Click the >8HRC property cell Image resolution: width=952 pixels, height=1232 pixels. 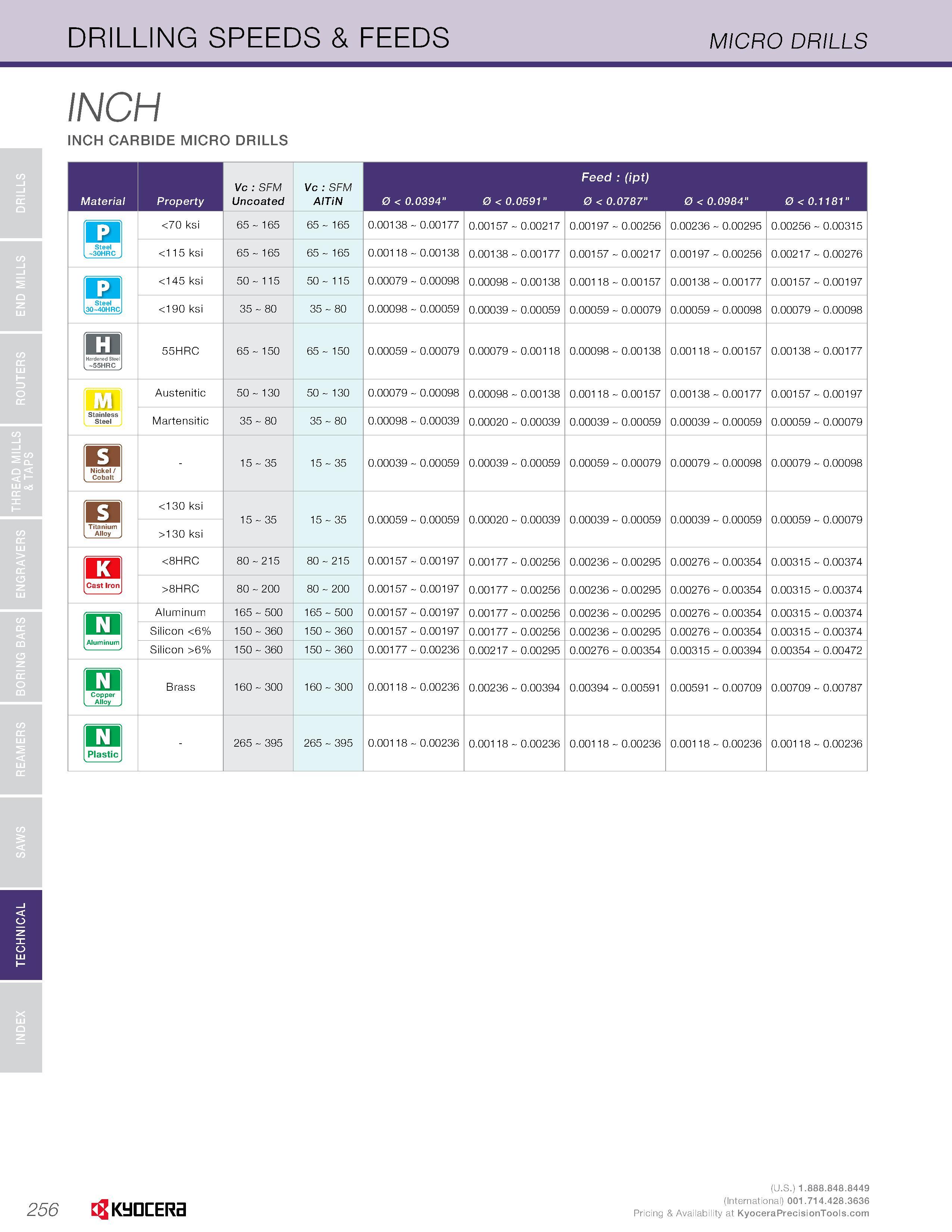coord(180,589)
